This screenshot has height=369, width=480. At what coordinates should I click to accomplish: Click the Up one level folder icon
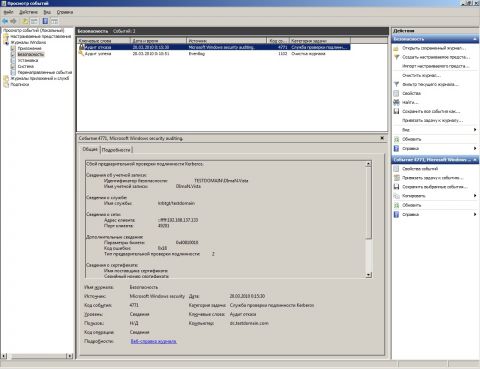coord(25,21)
